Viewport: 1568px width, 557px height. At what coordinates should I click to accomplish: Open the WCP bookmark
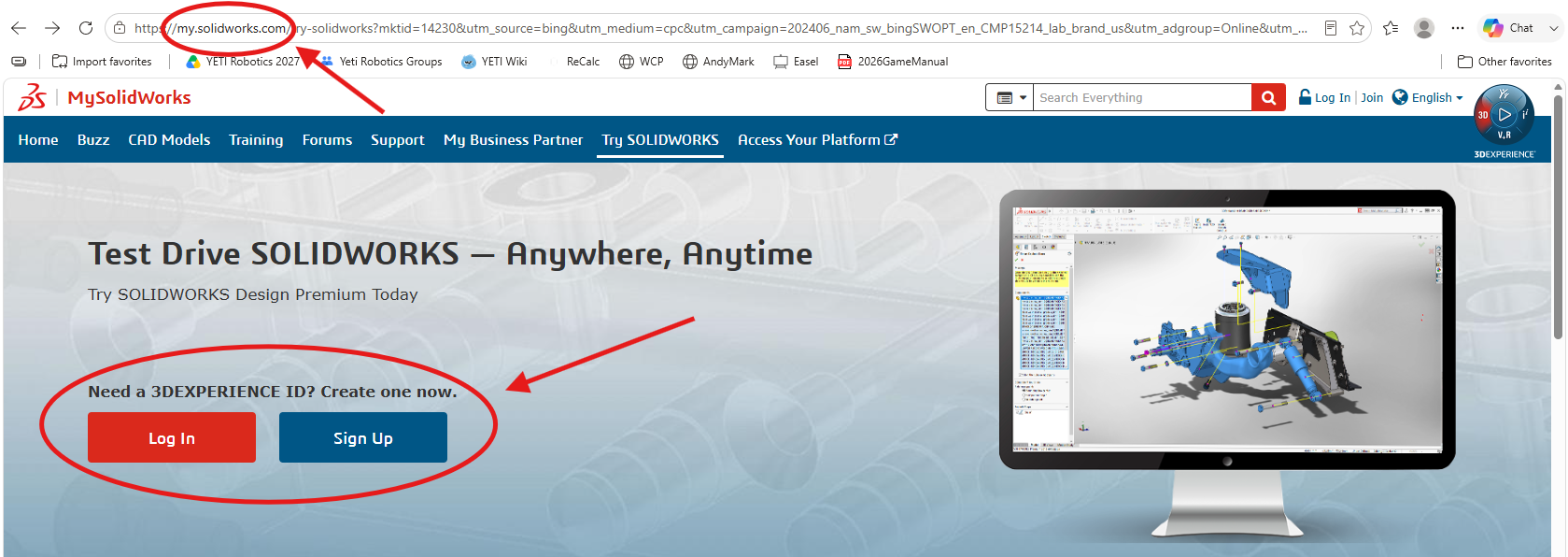point(642,62)
